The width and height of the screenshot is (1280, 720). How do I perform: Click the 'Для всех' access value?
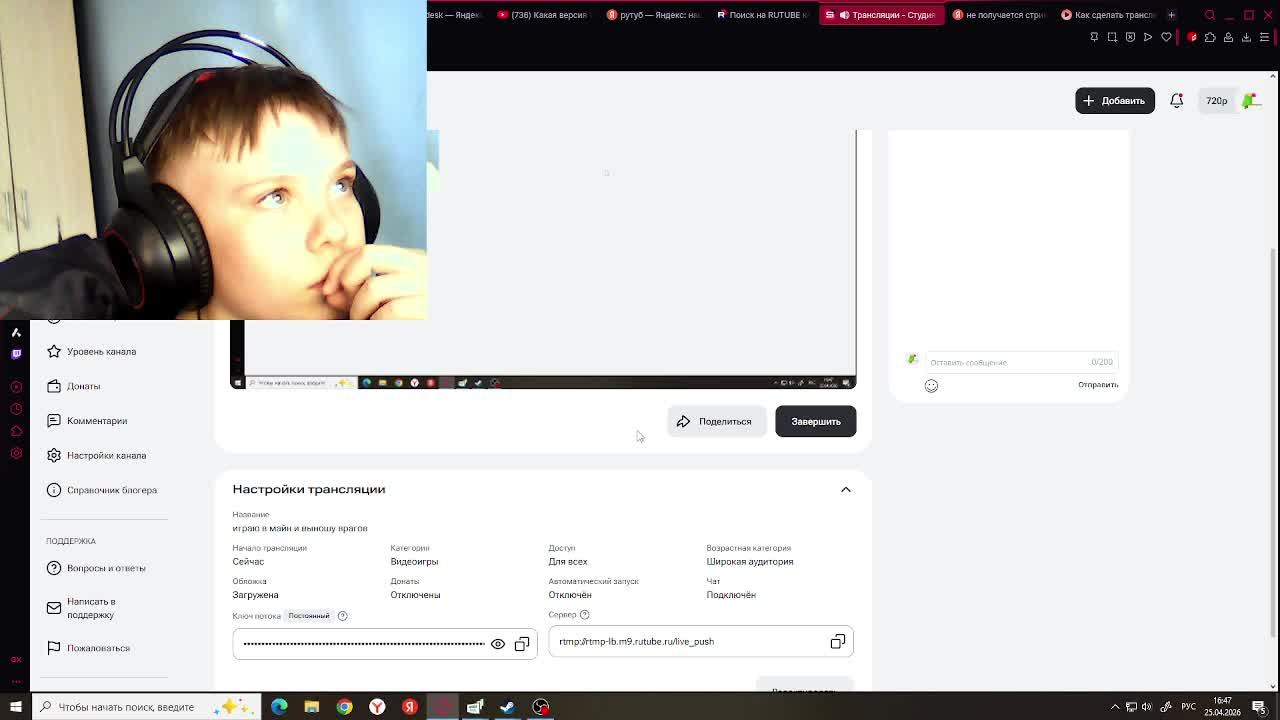(568, 562)
